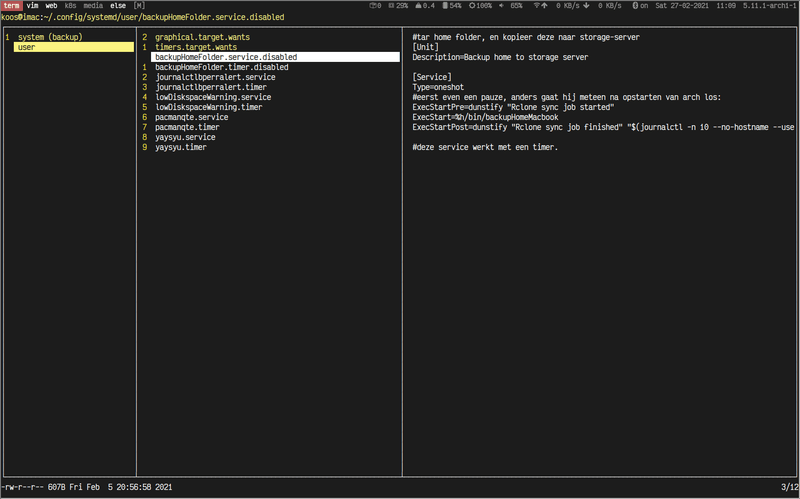Select the pacmanqte.service file
This screenshot has width=800, height=499.
coord(185,117)
